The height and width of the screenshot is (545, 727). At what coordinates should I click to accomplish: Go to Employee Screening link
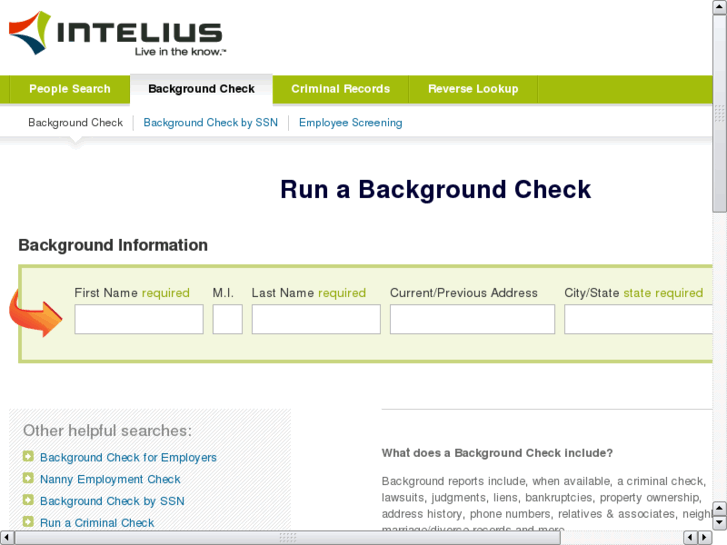click(x=351, y=122)
